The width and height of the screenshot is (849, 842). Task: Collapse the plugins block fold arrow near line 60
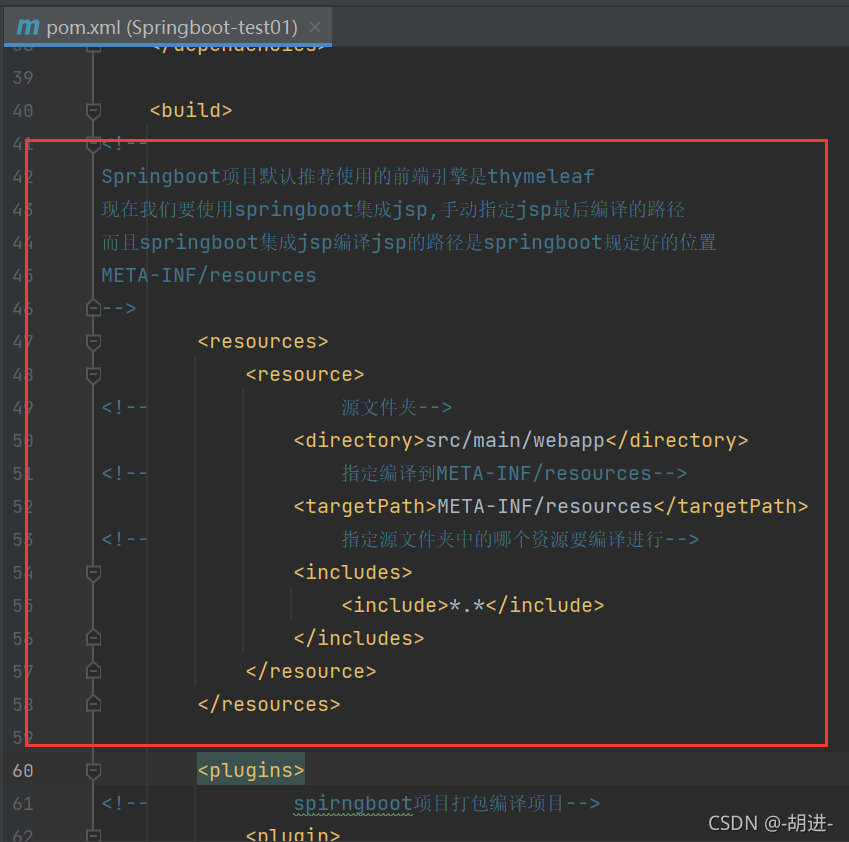pyautogui.click(x=93, y=770)
